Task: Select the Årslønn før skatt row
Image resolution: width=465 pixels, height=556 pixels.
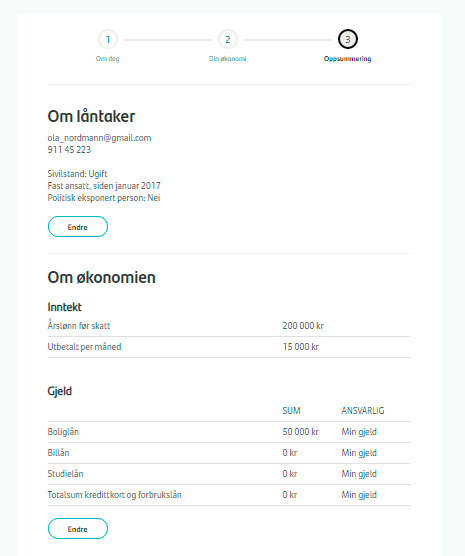Action: 229,326
